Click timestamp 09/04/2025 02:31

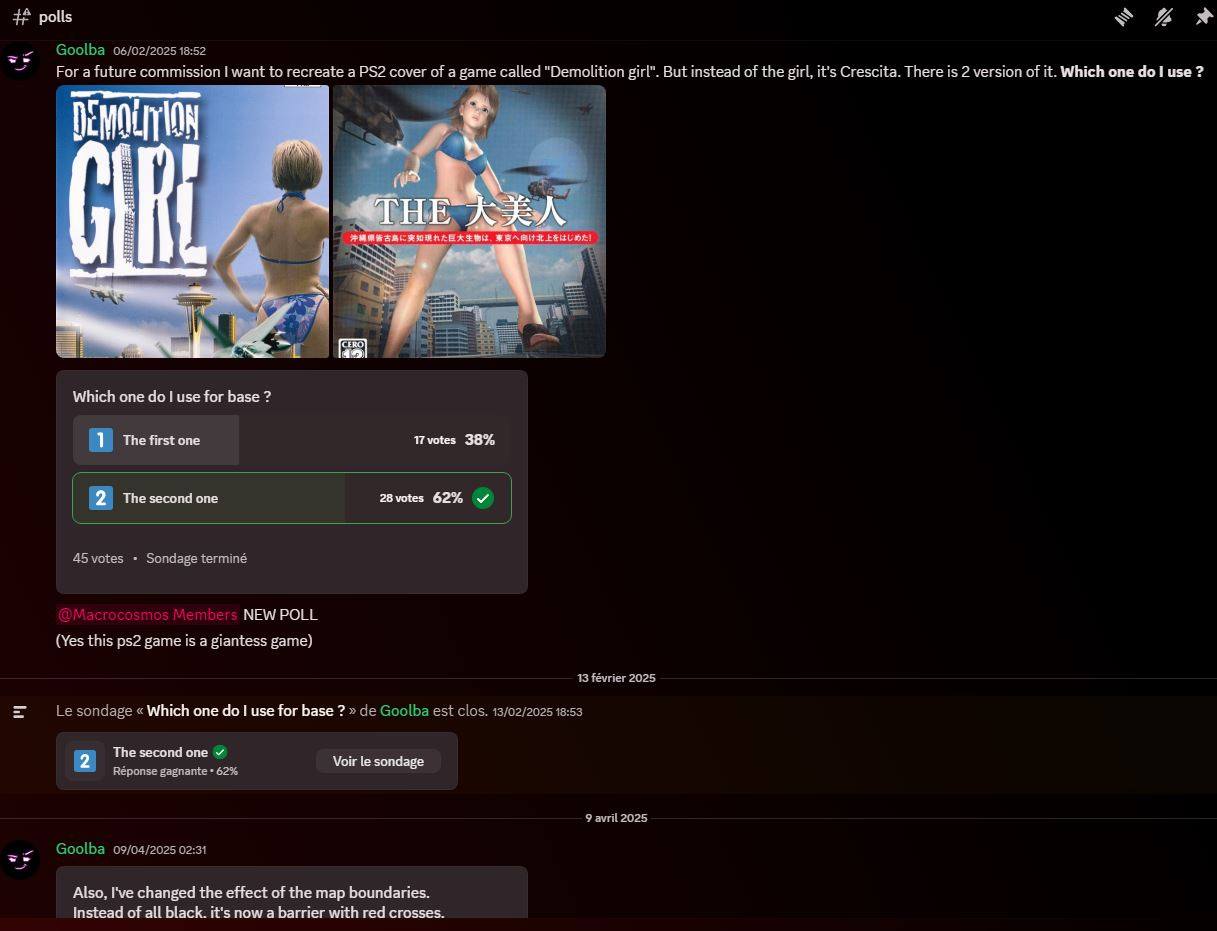pos(159,849)
